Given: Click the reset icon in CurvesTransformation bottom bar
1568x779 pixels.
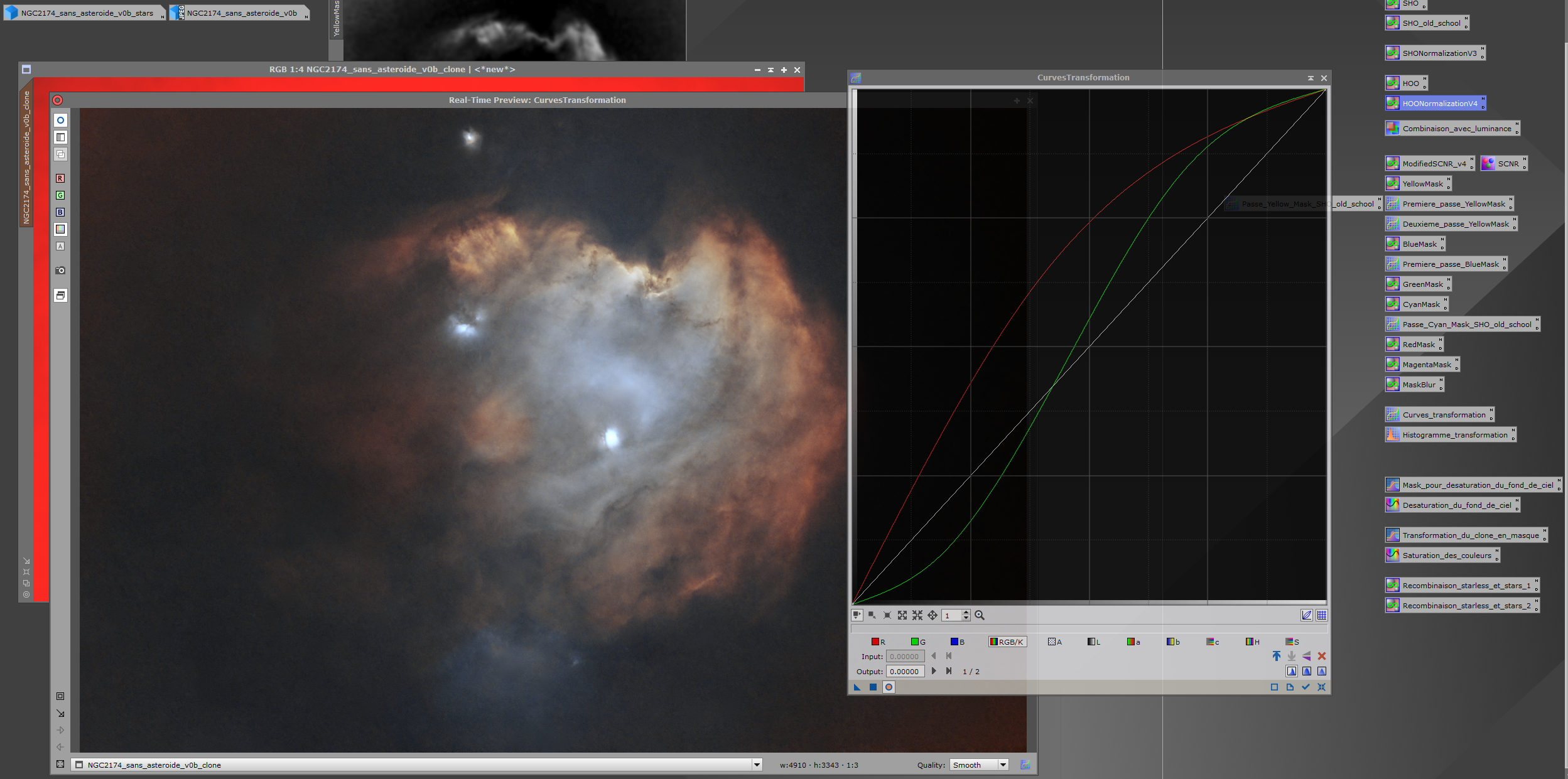Looking at the screenshot, I should tap(1321, 687).
